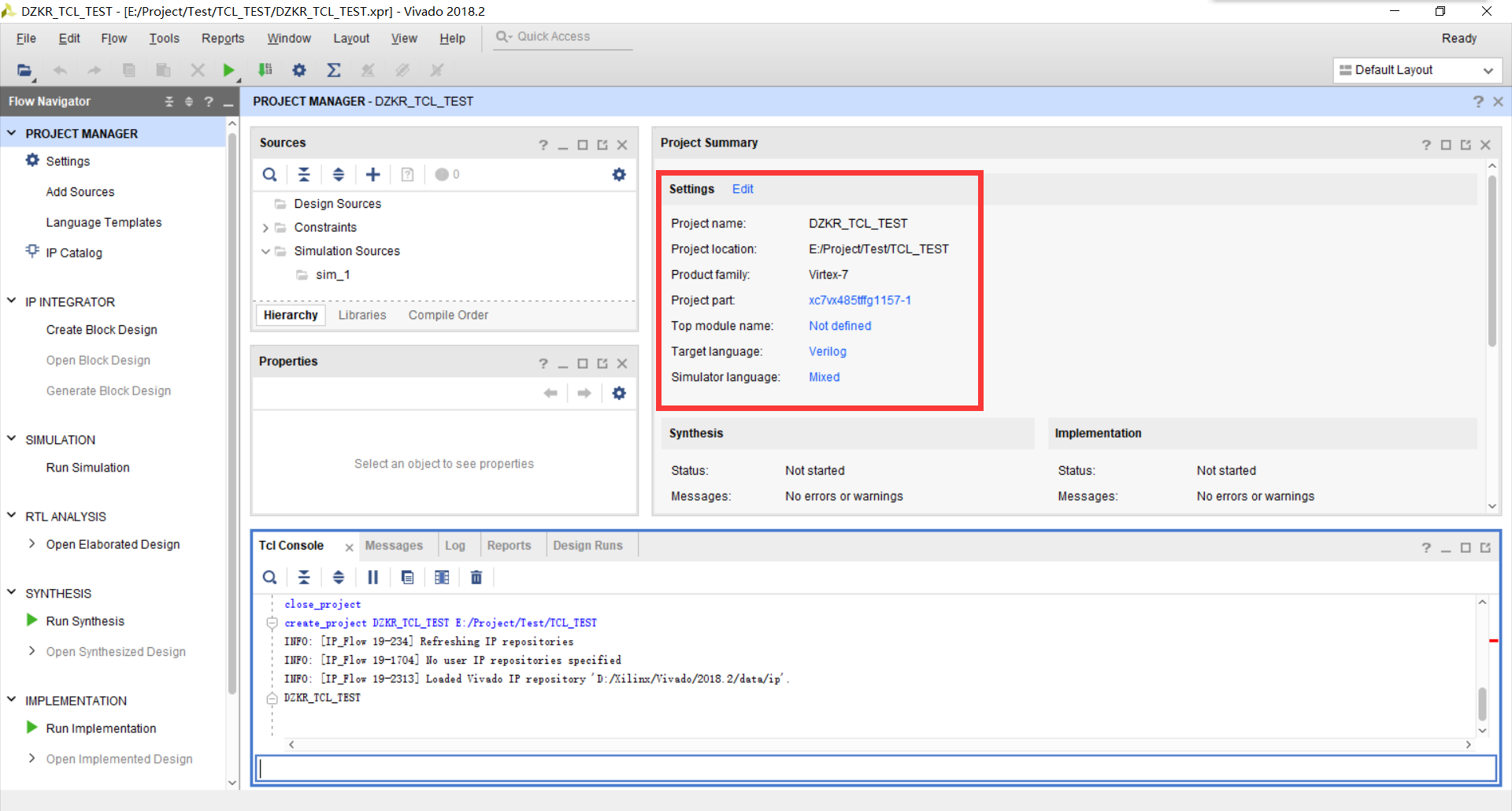Click the Mixed simulator language link
Viewport: 1512px width, 811px height.
click(x=825, y=377)
